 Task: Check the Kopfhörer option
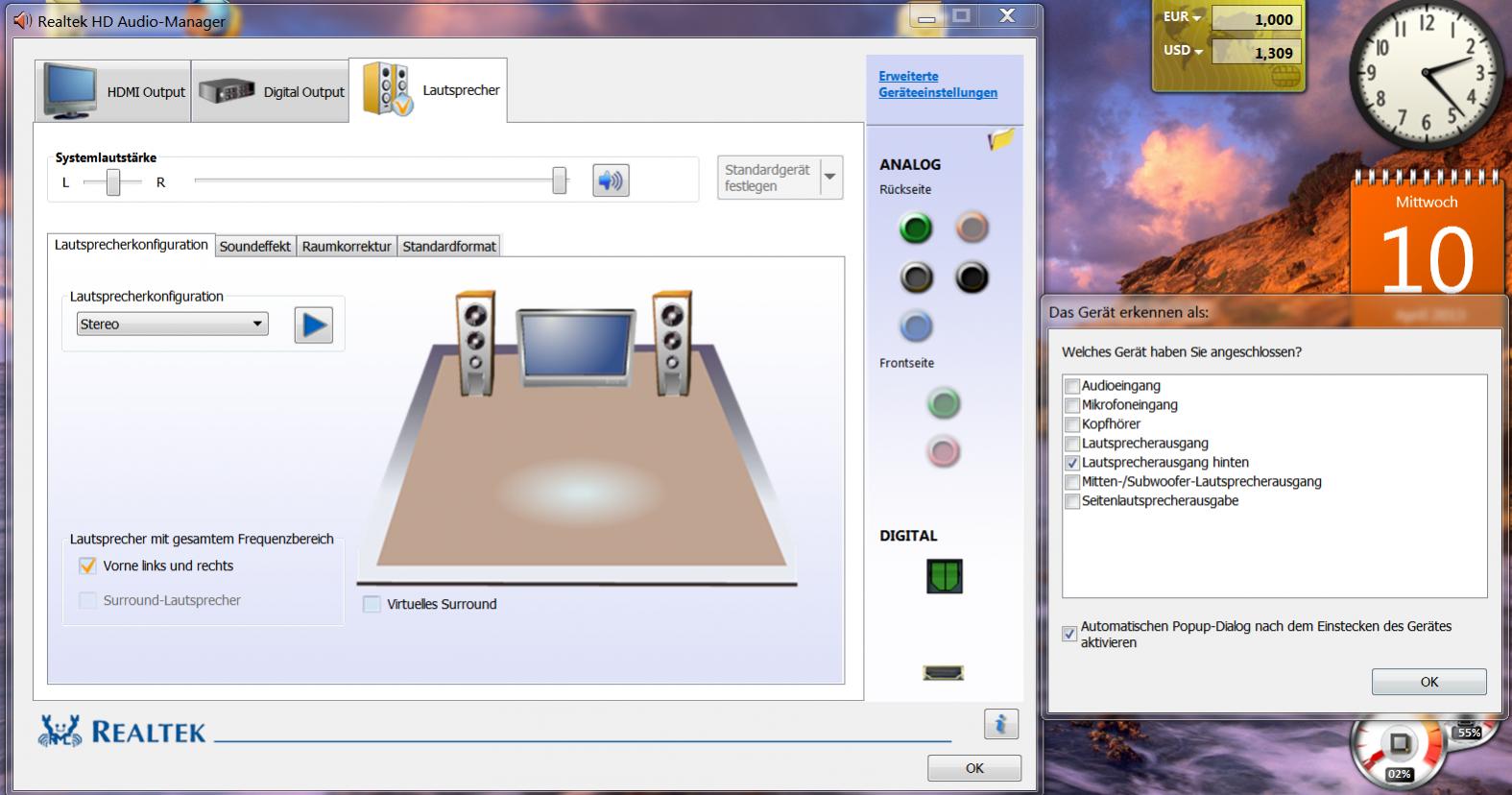pyautogui.click(x=1072, y=424)
